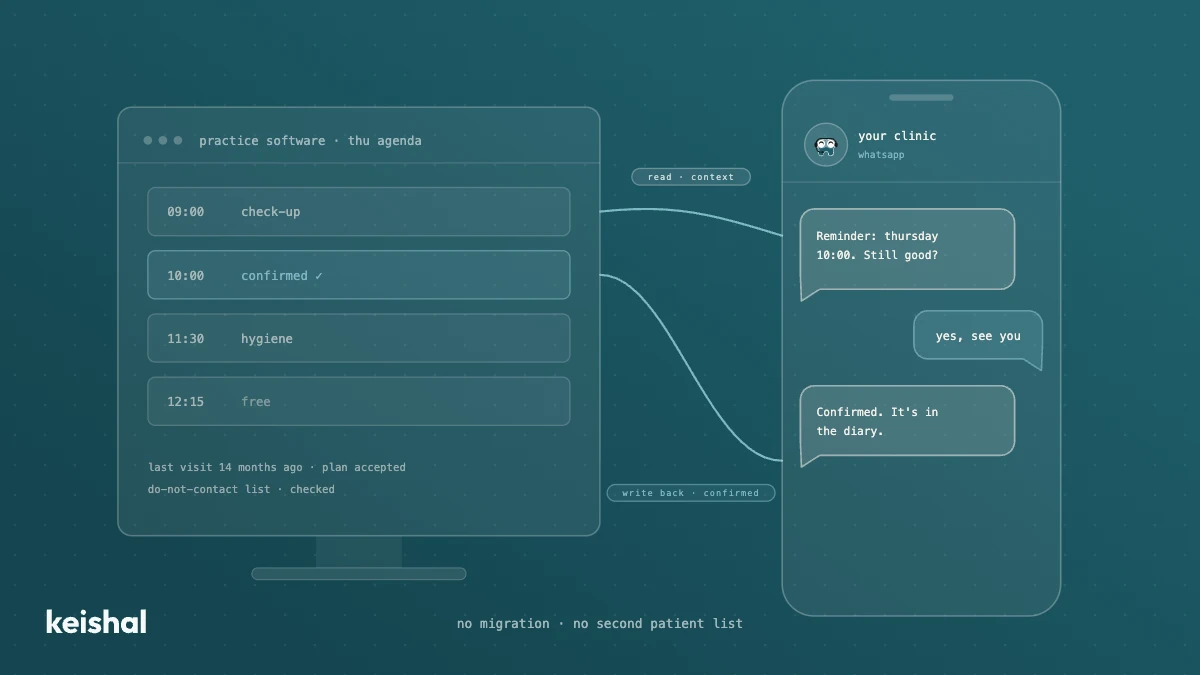Click the 'your clinic' chat header name
This screenshot has width=1200, height=675.
pos(897,136)
